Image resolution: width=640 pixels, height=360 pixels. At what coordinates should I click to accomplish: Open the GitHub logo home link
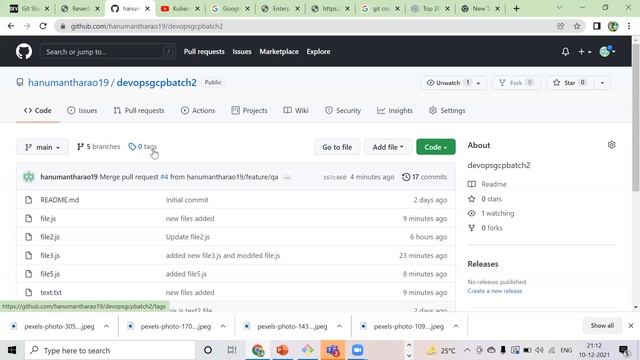click(24, 52)
